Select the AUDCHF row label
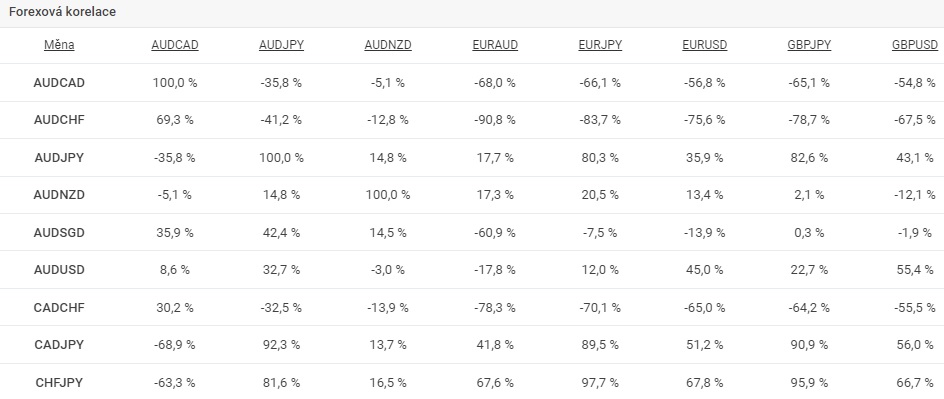 (59, 120)
